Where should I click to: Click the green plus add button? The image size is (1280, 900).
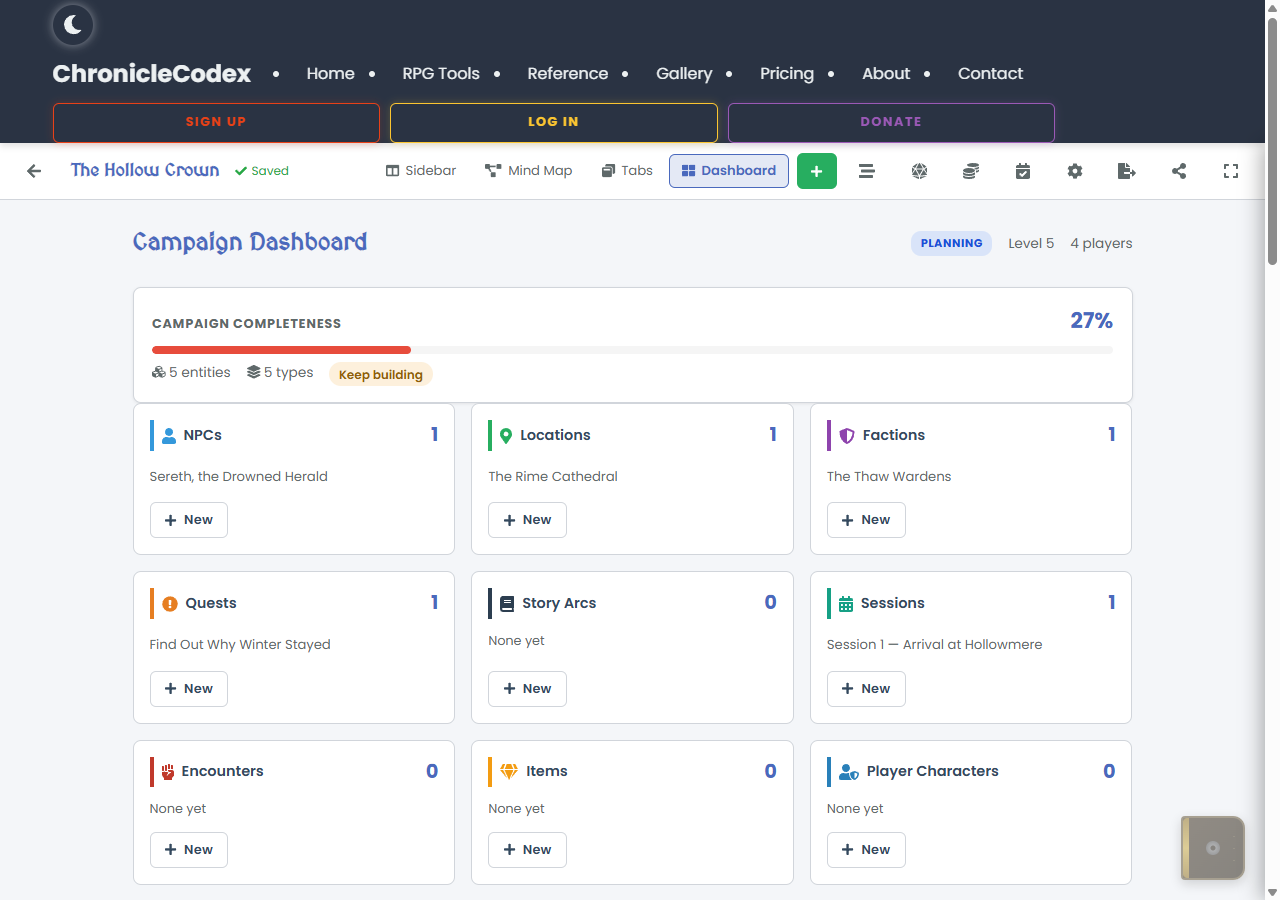point(816,171)
